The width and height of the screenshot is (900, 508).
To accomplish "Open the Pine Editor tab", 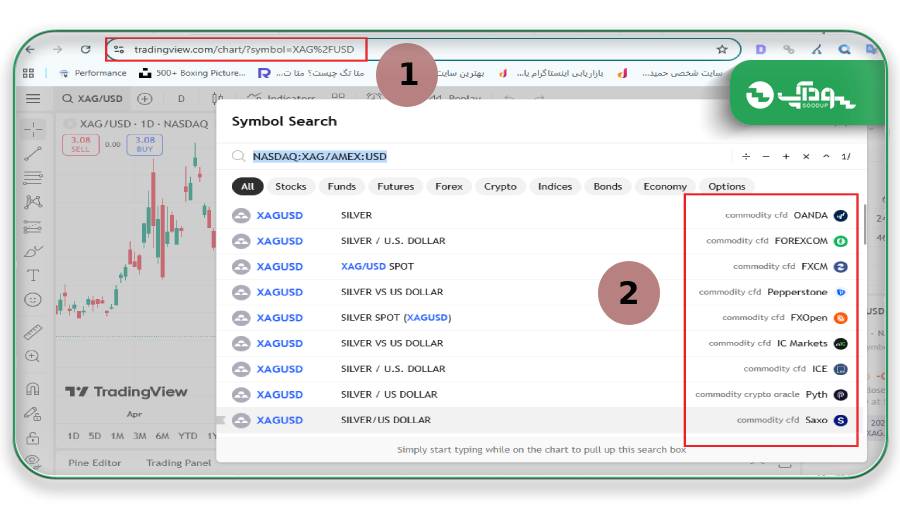I will [x=95, y=463].
